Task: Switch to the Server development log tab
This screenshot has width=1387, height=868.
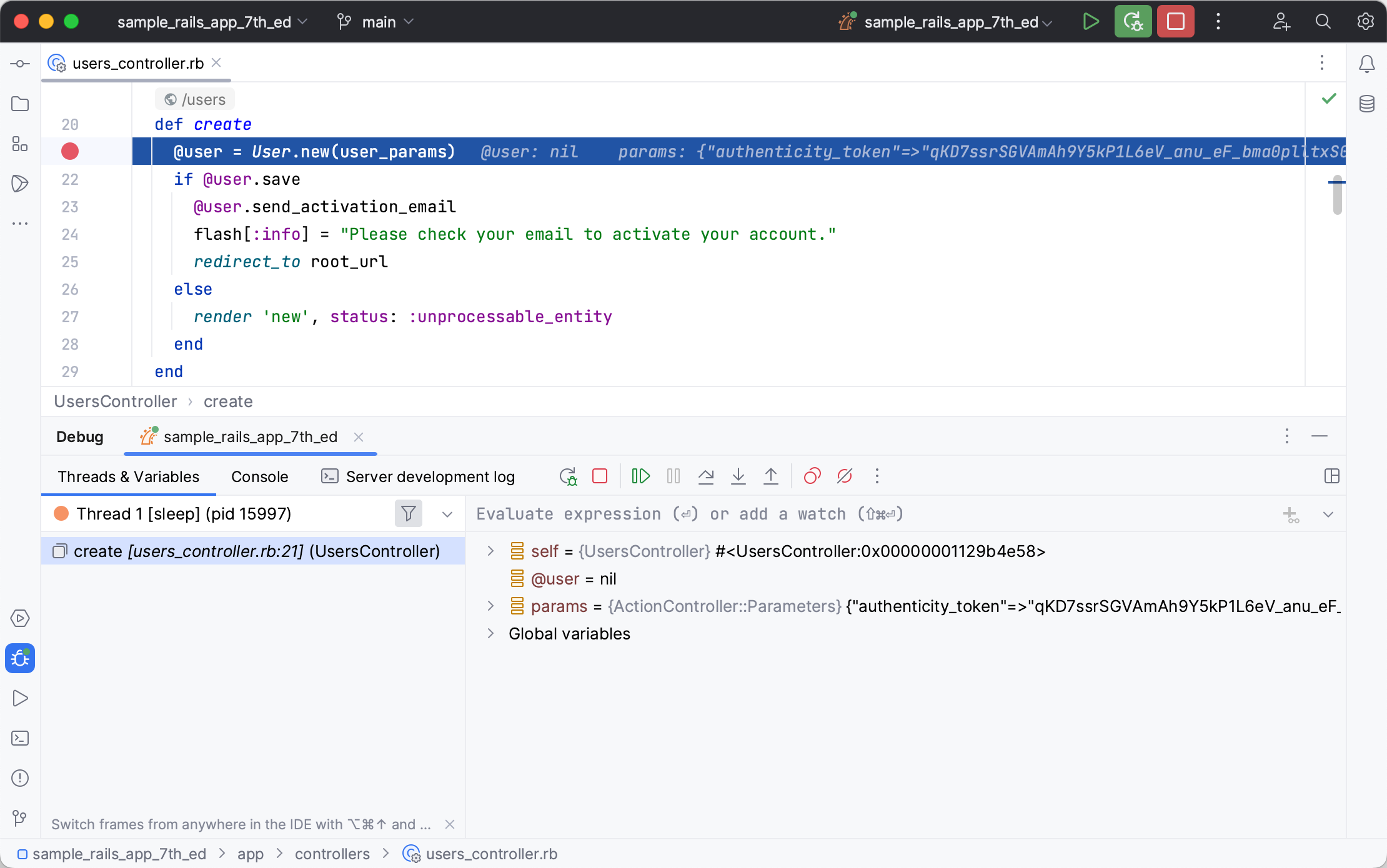Action: point(430,477)
